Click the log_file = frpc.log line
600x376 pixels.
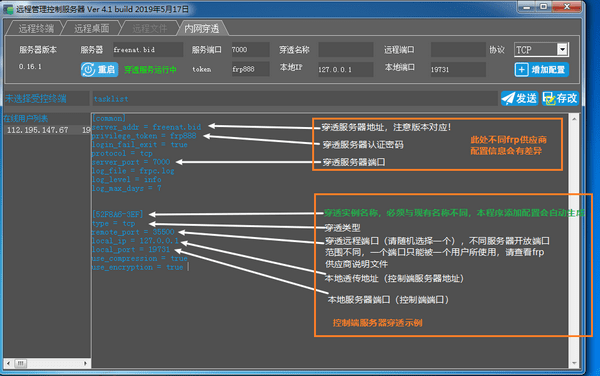[133, 171]
